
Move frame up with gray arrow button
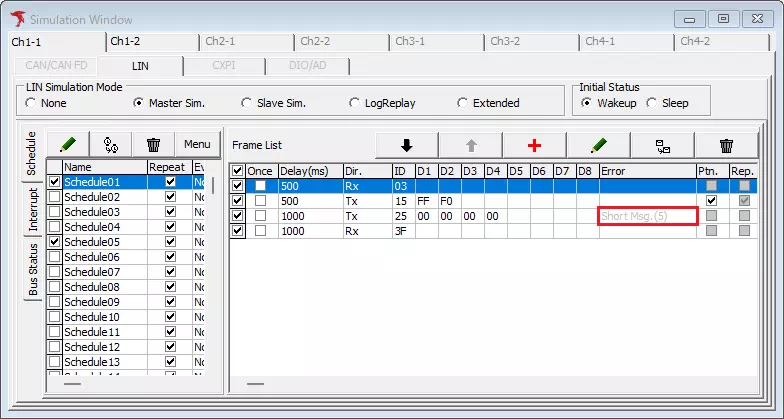coord(471,146)
